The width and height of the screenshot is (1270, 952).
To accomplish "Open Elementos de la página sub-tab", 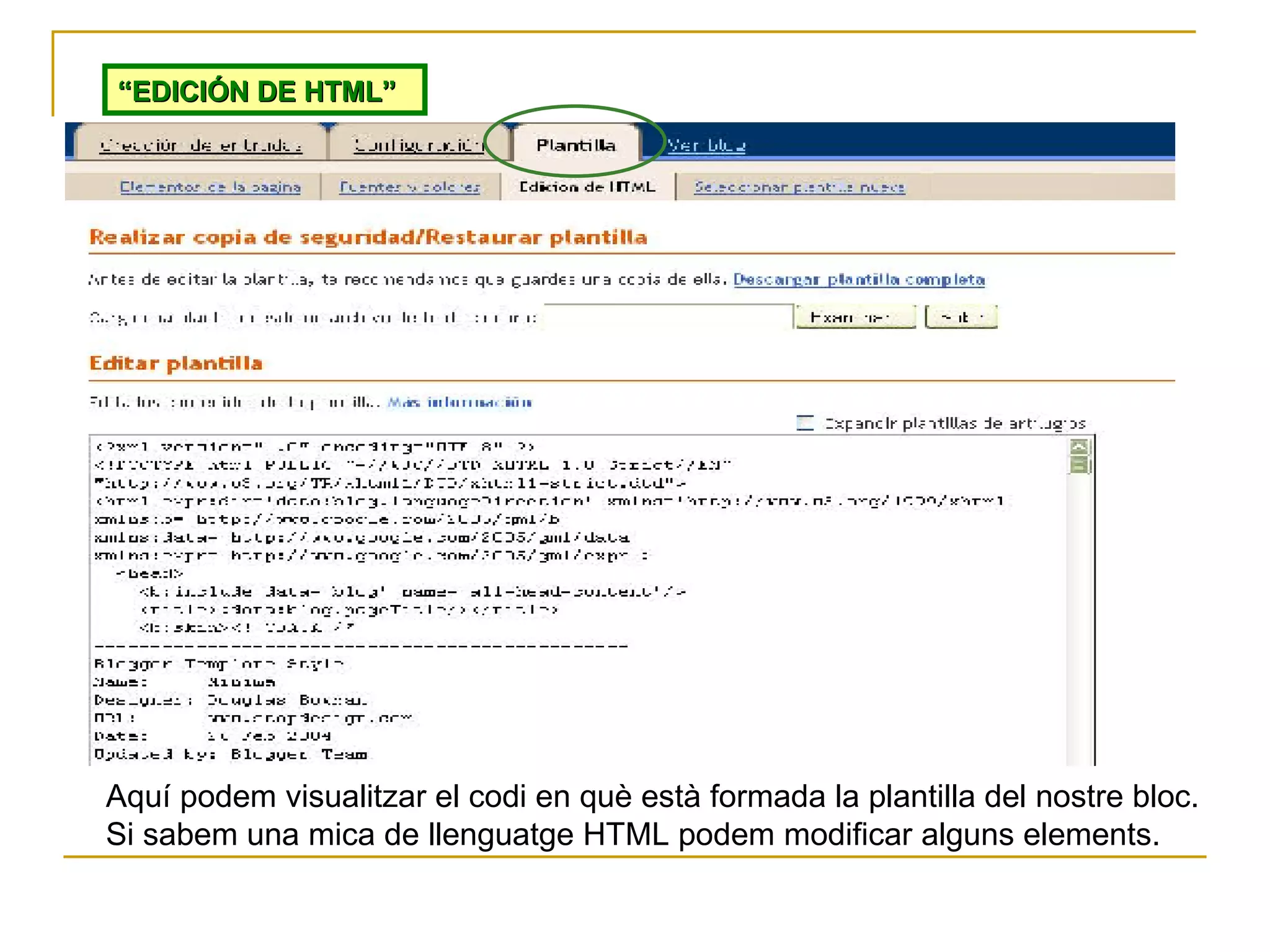I will 210,187.
